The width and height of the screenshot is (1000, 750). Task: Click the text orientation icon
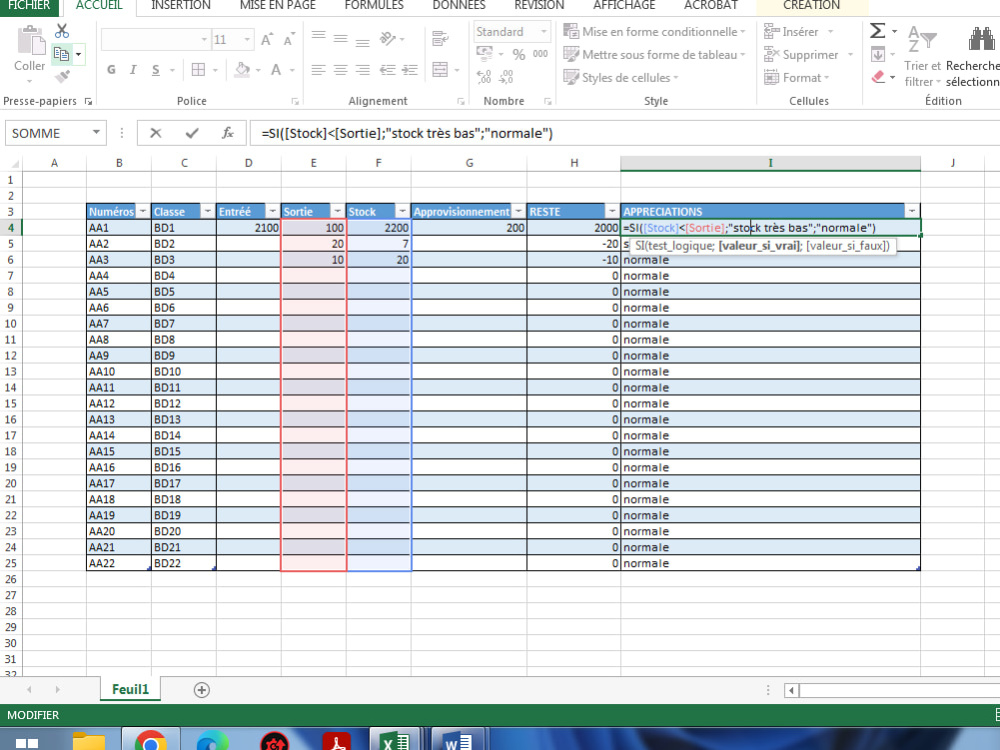387,38
